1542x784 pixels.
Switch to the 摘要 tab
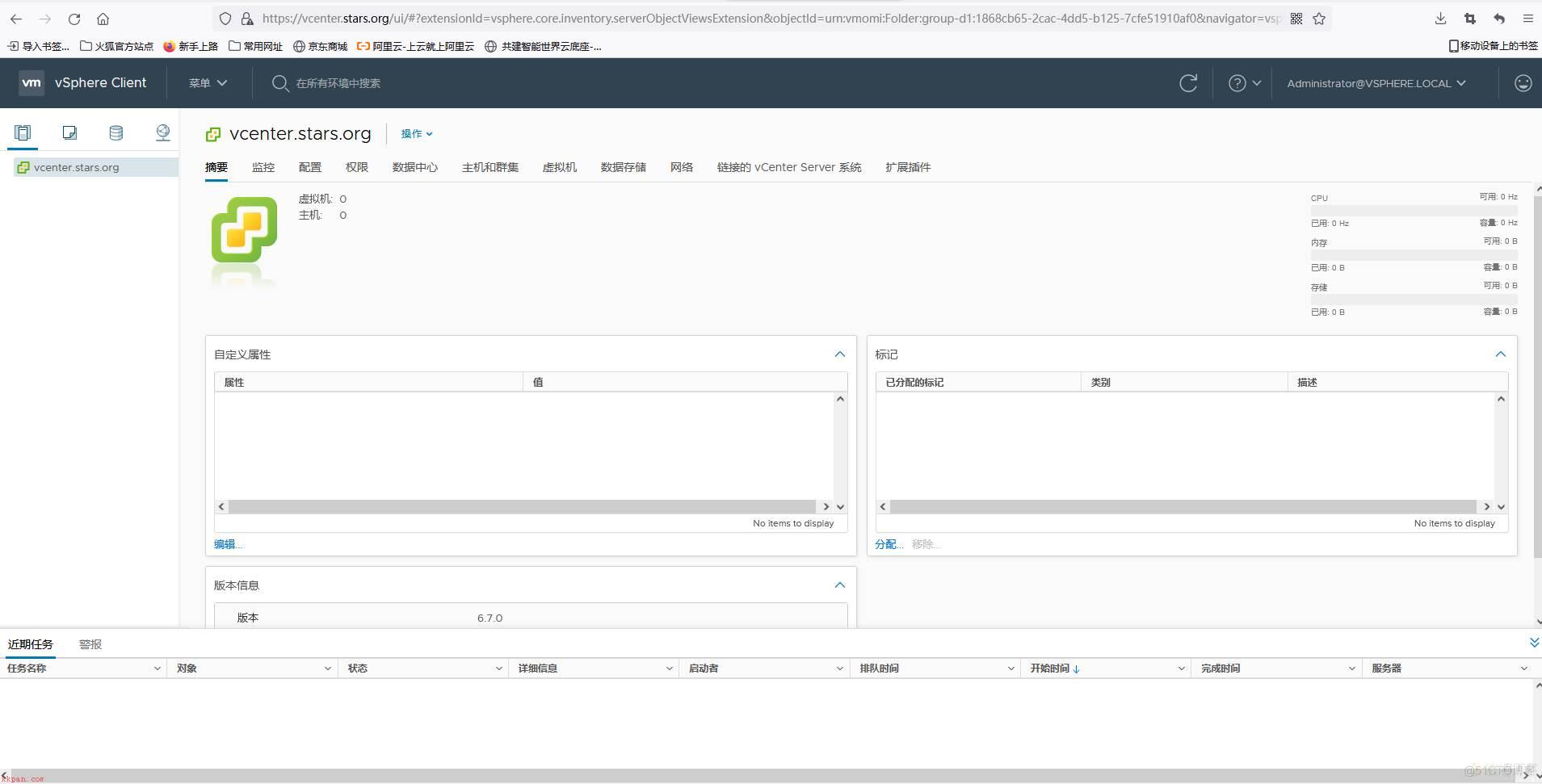coord(216,167)
